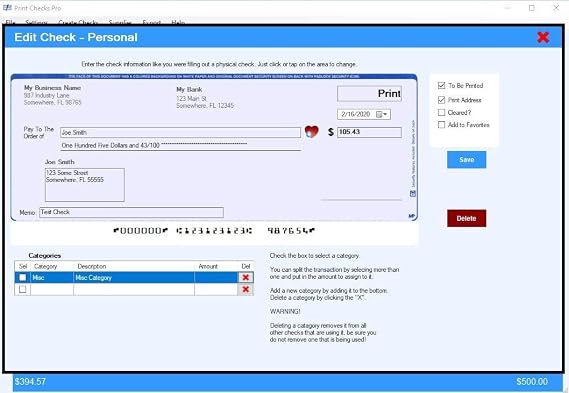
Task: Click the $500.00 total in status bar
Action: click(532, 382)
